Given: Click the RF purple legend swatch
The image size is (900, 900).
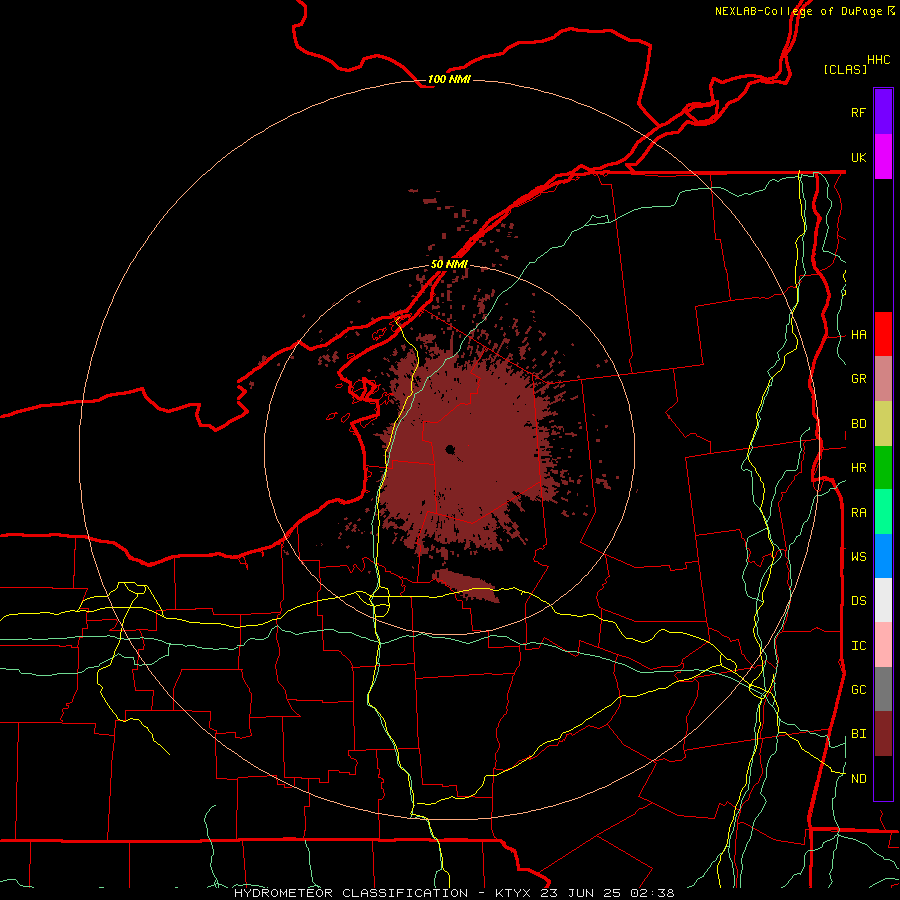Looking at the screenshot, I should (883, 112).
